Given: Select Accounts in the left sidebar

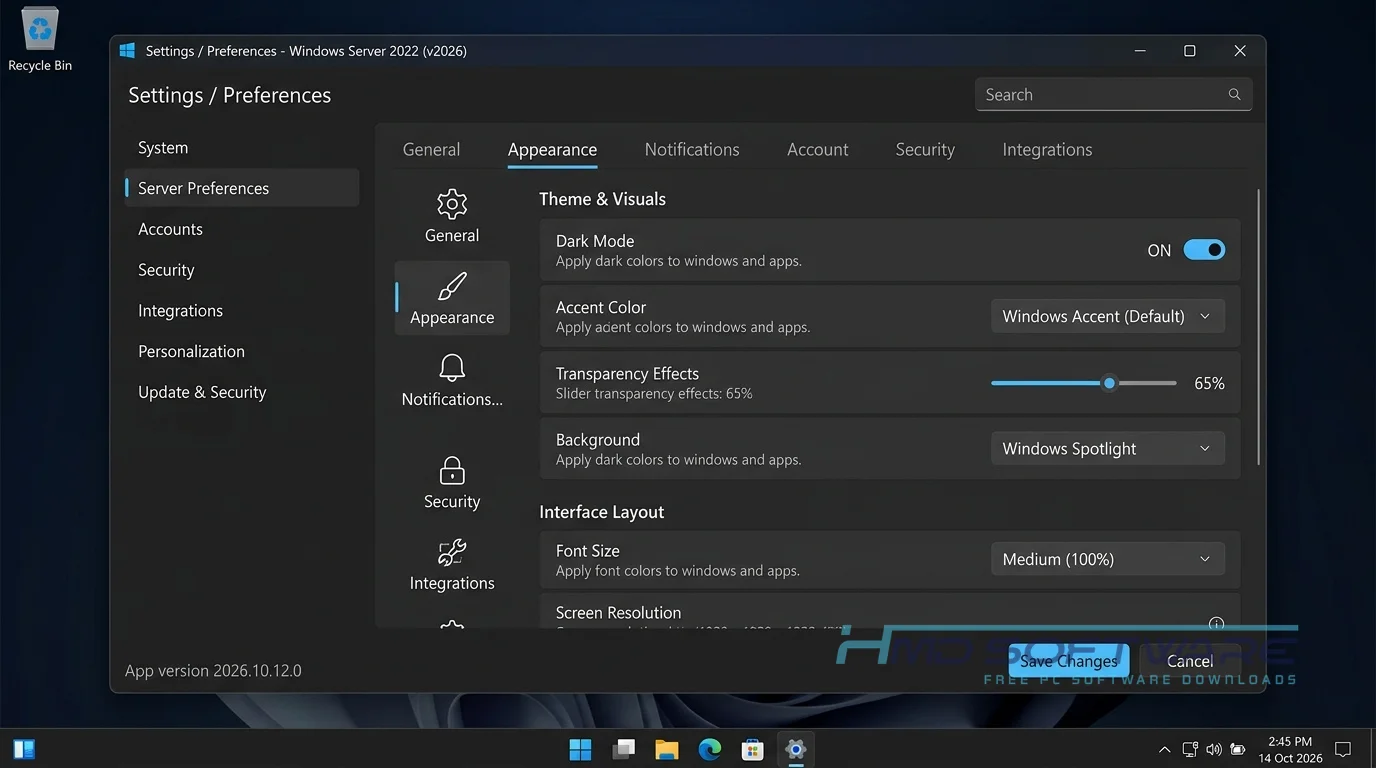Looking at the screenshot, I should click(241, 229).
